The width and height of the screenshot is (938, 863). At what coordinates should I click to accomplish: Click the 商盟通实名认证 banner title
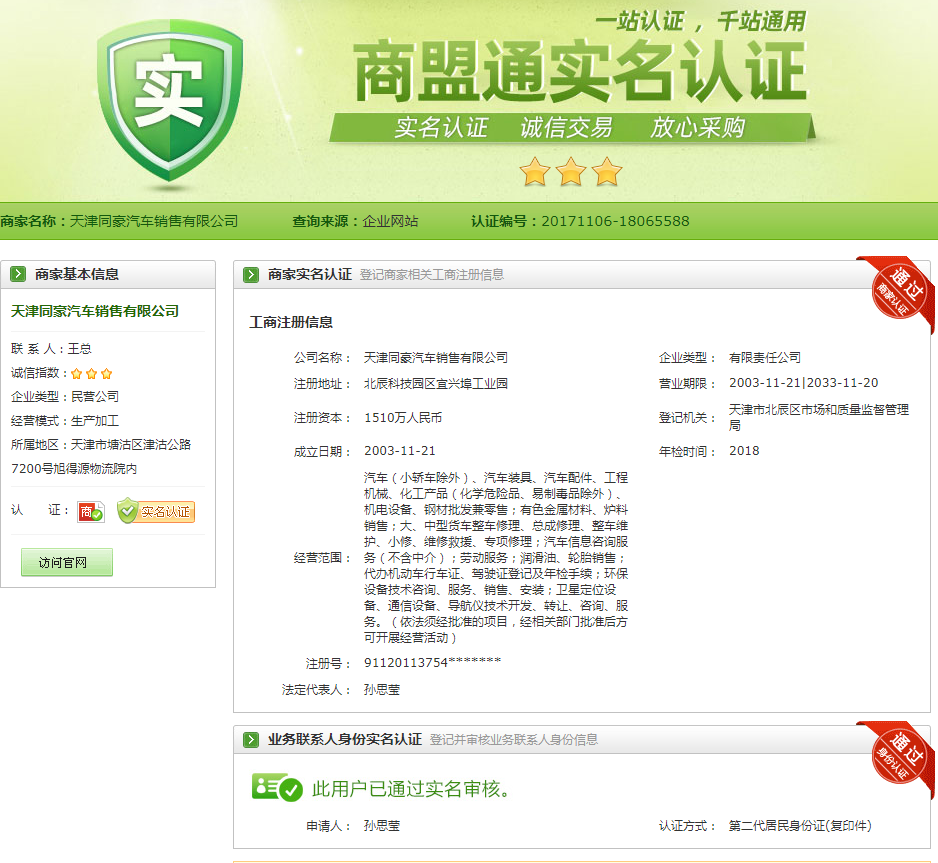tap(581, 71)
